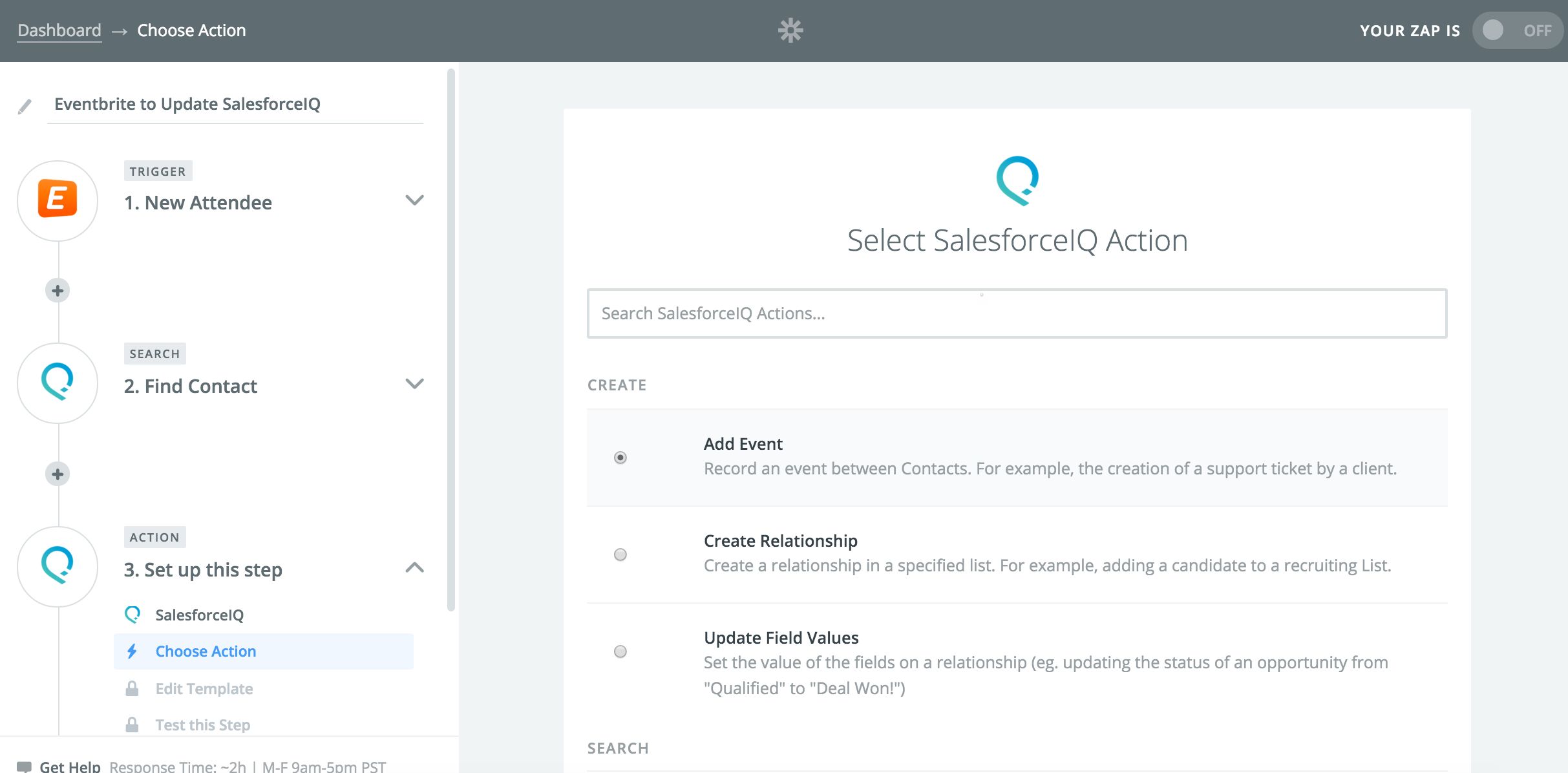Click the 3. Set up this step title
This screenshot has width=1568, height=773.
(x=203, y=569)
